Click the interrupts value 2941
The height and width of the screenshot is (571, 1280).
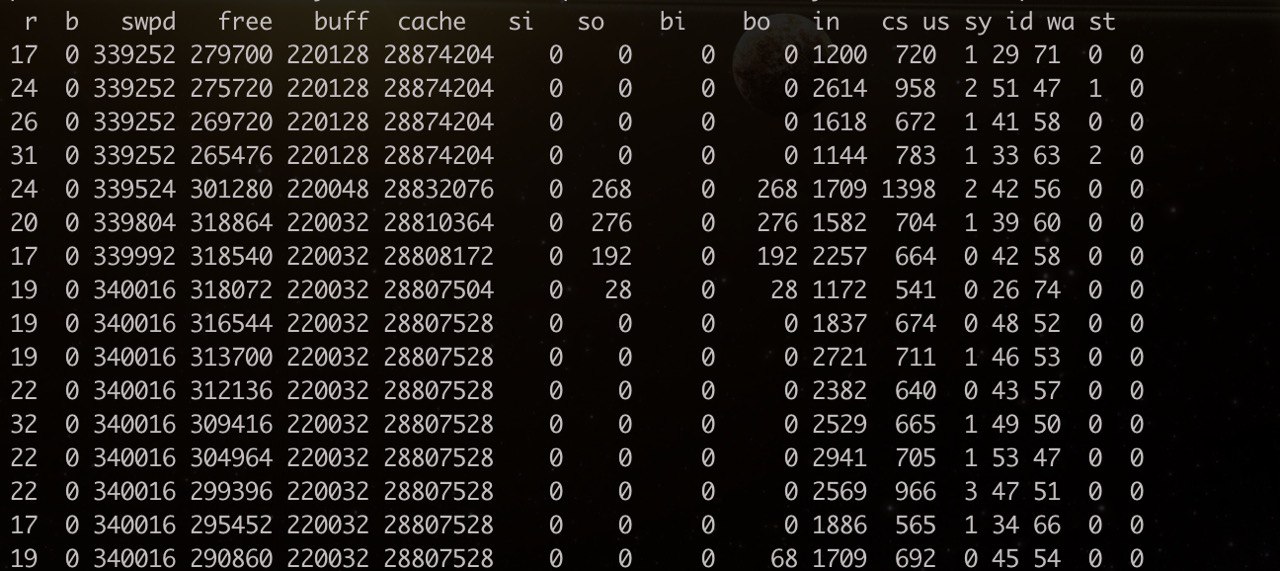[x=840, y=457]
